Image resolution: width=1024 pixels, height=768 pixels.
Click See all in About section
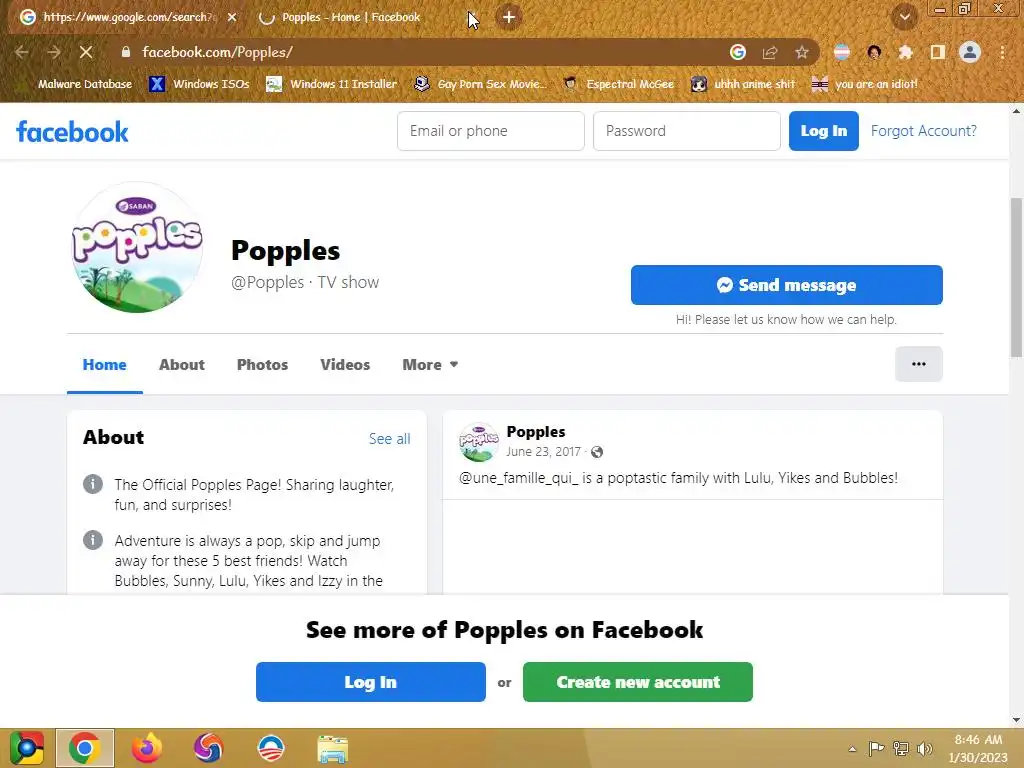click(389, 439)
